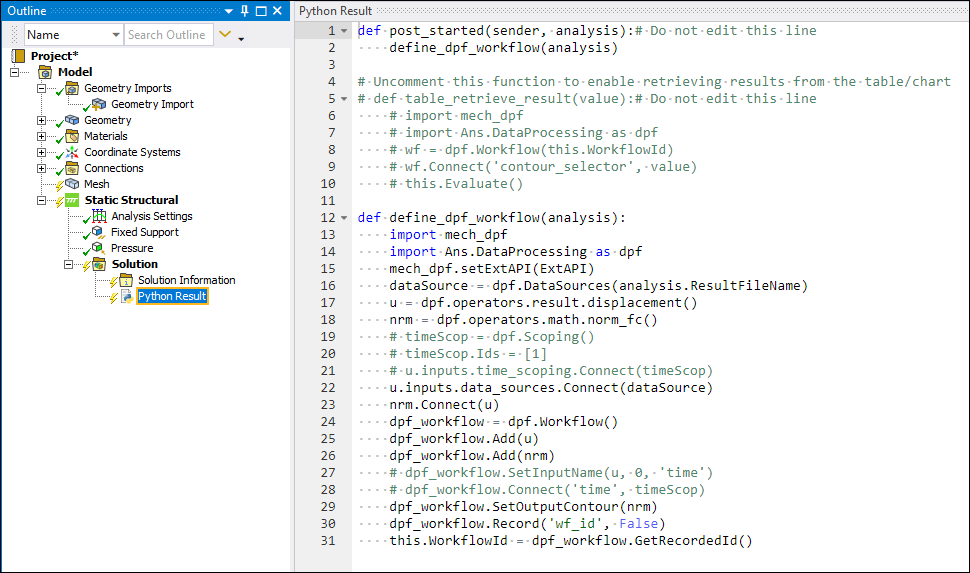970x573 pixels.
Task: Click the Python Result script icon
Action: coord(127,296)
